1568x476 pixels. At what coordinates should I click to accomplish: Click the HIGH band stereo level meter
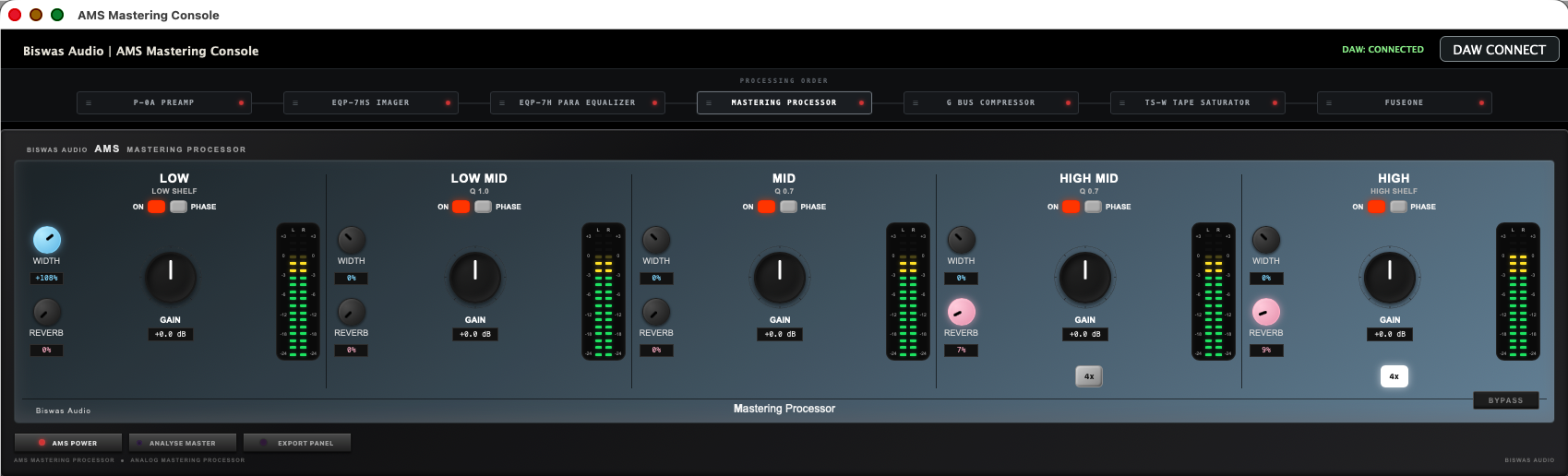(1518, 291)
